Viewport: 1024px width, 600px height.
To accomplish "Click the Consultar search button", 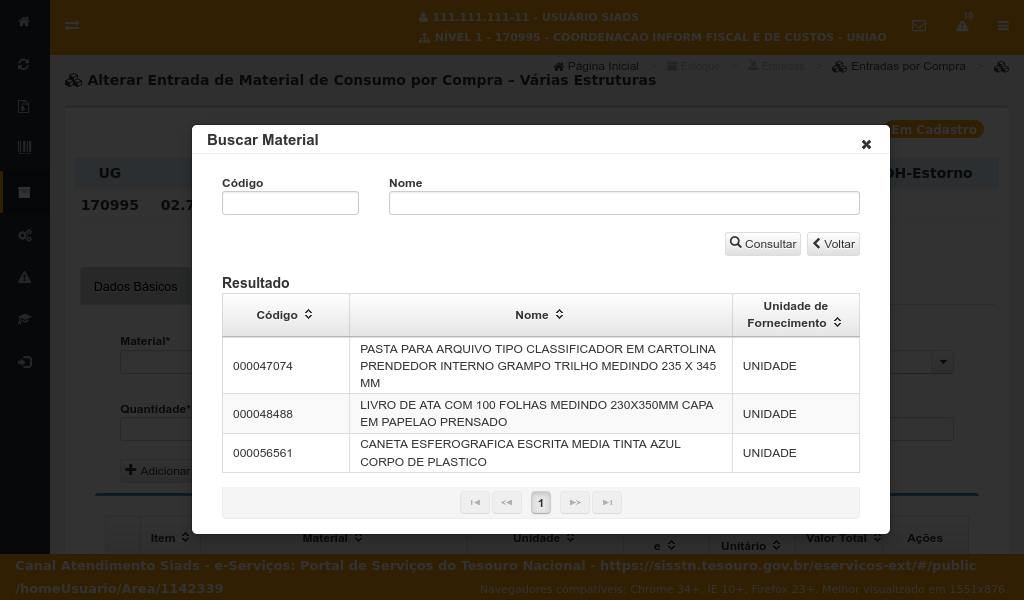I will 762,244.
